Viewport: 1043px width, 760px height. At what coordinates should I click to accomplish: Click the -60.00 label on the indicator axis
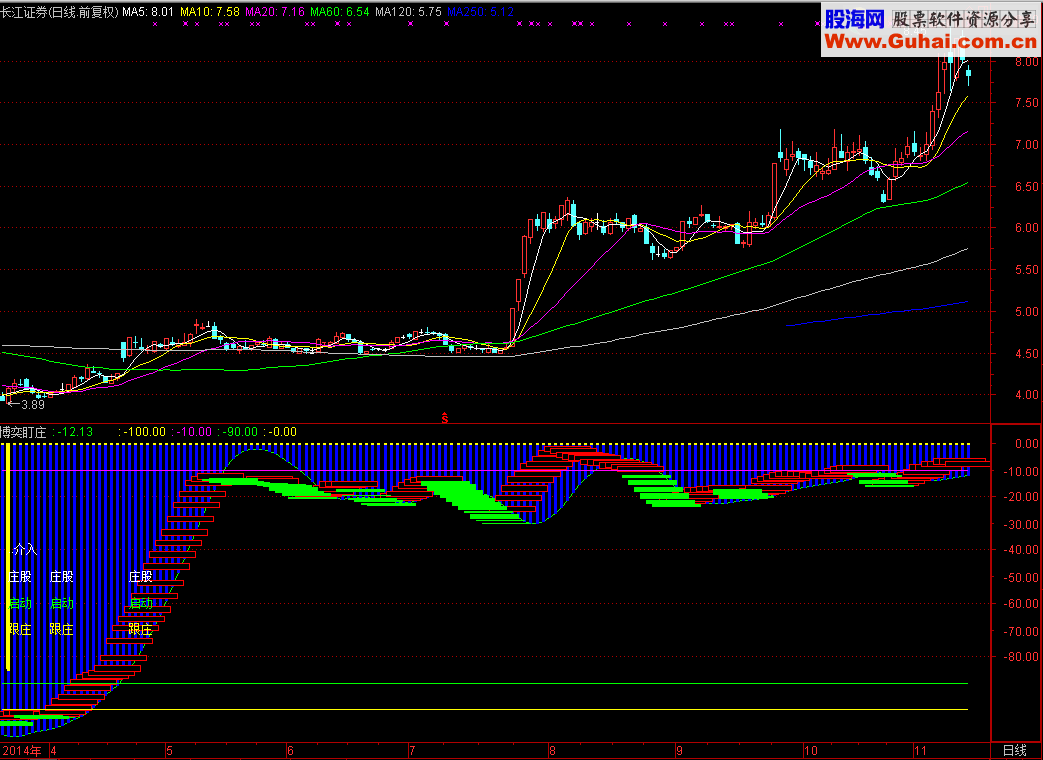tap(1021, 604)
